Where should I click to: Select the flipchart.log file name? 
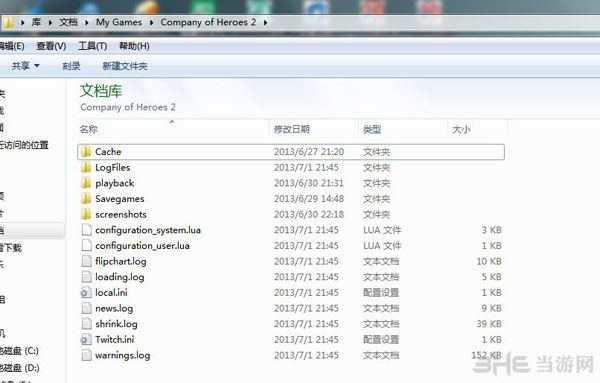(x=121, y=262)
